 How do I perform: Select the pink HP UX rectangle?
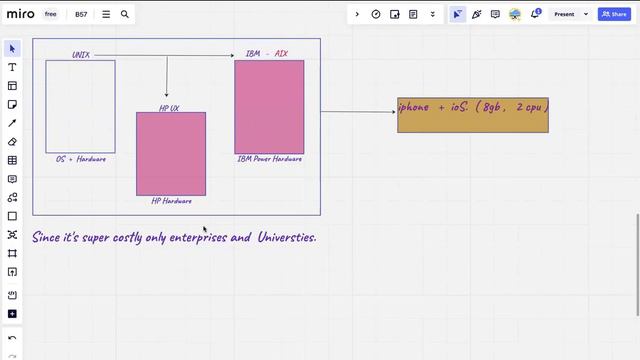pyautogui.click(x=171, y=154)
